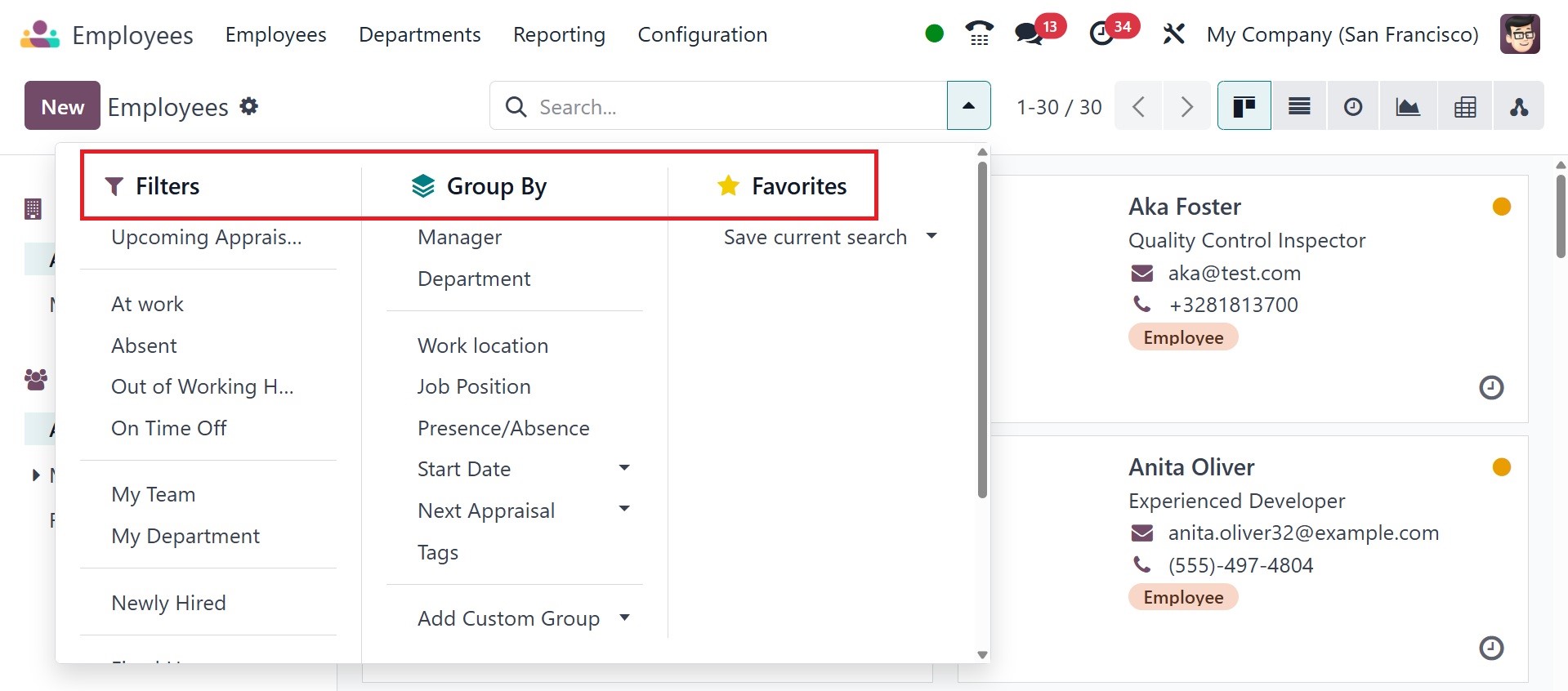Open the Discuss messages icon
1568x691 pixels.
1028,34
